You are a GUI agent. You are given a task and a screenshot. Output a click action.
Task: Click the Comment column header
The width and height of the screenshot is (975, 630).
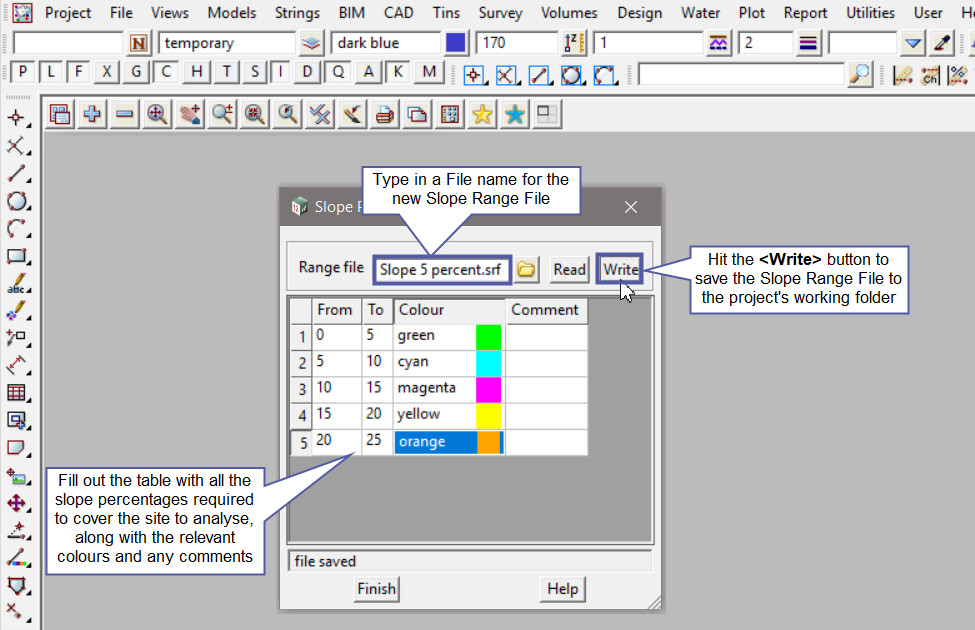click(546, 310)
